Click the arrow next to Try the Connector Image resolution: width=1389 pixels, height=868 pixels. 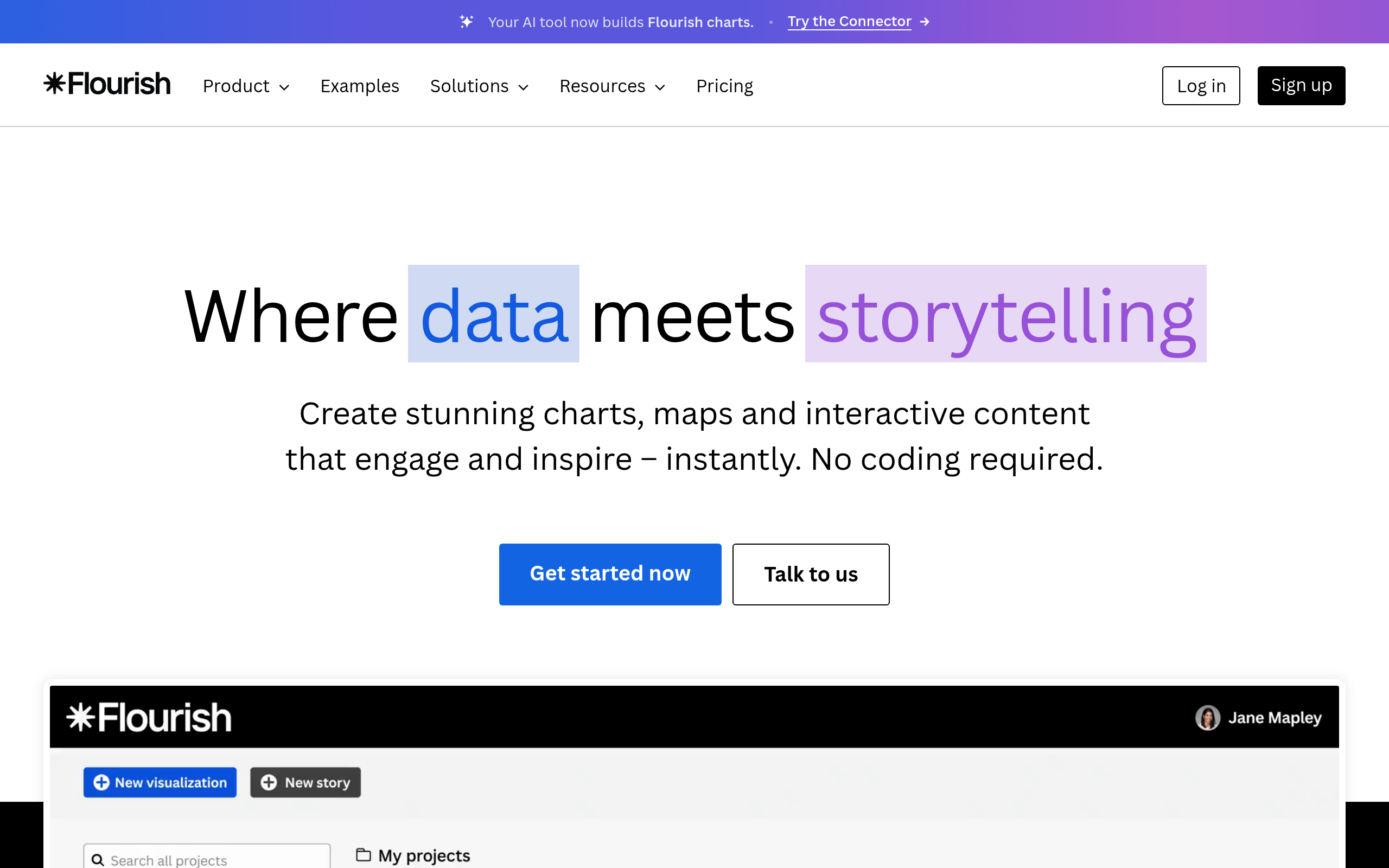925,22
